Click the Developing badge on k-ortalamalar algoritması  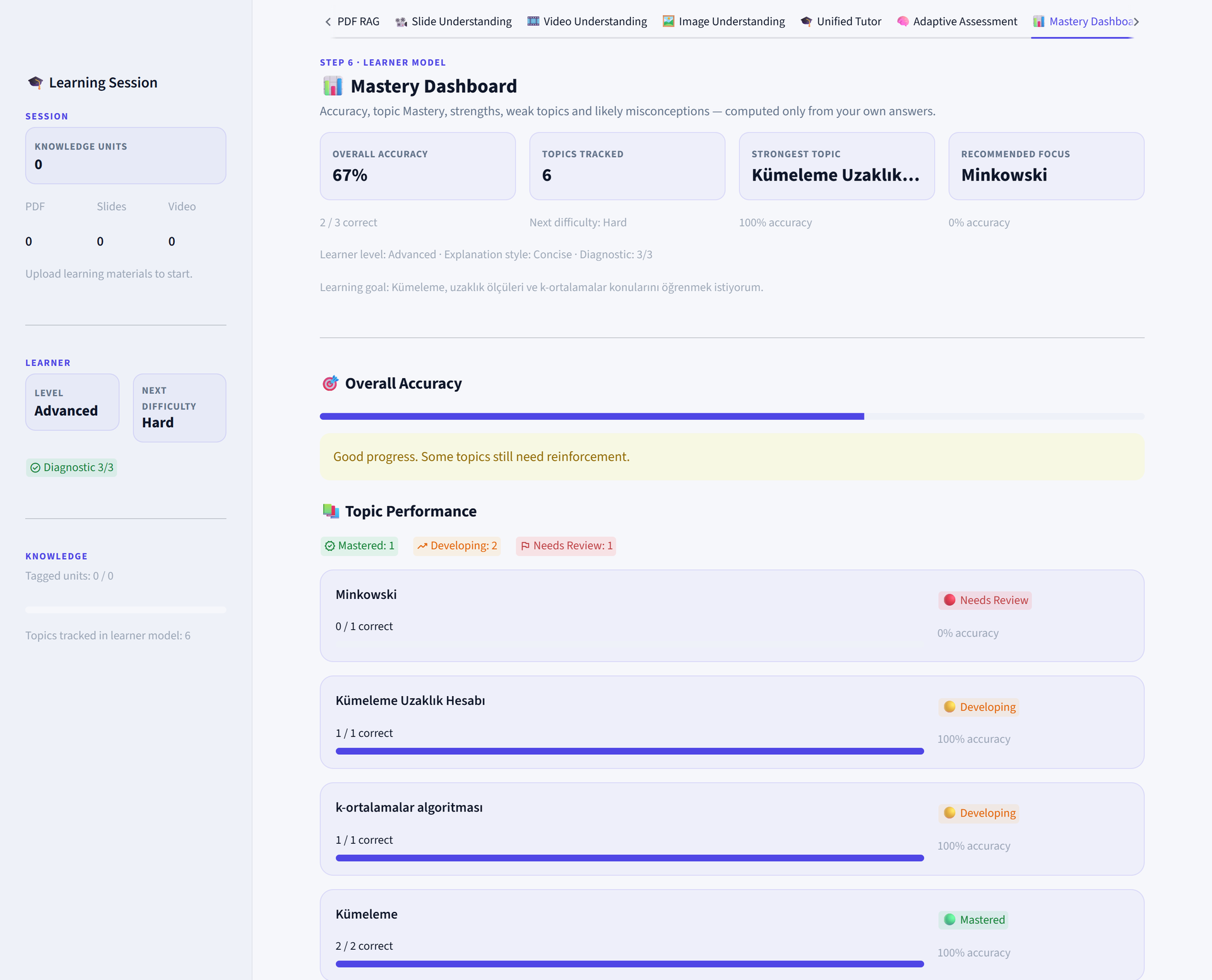(979, 813)
